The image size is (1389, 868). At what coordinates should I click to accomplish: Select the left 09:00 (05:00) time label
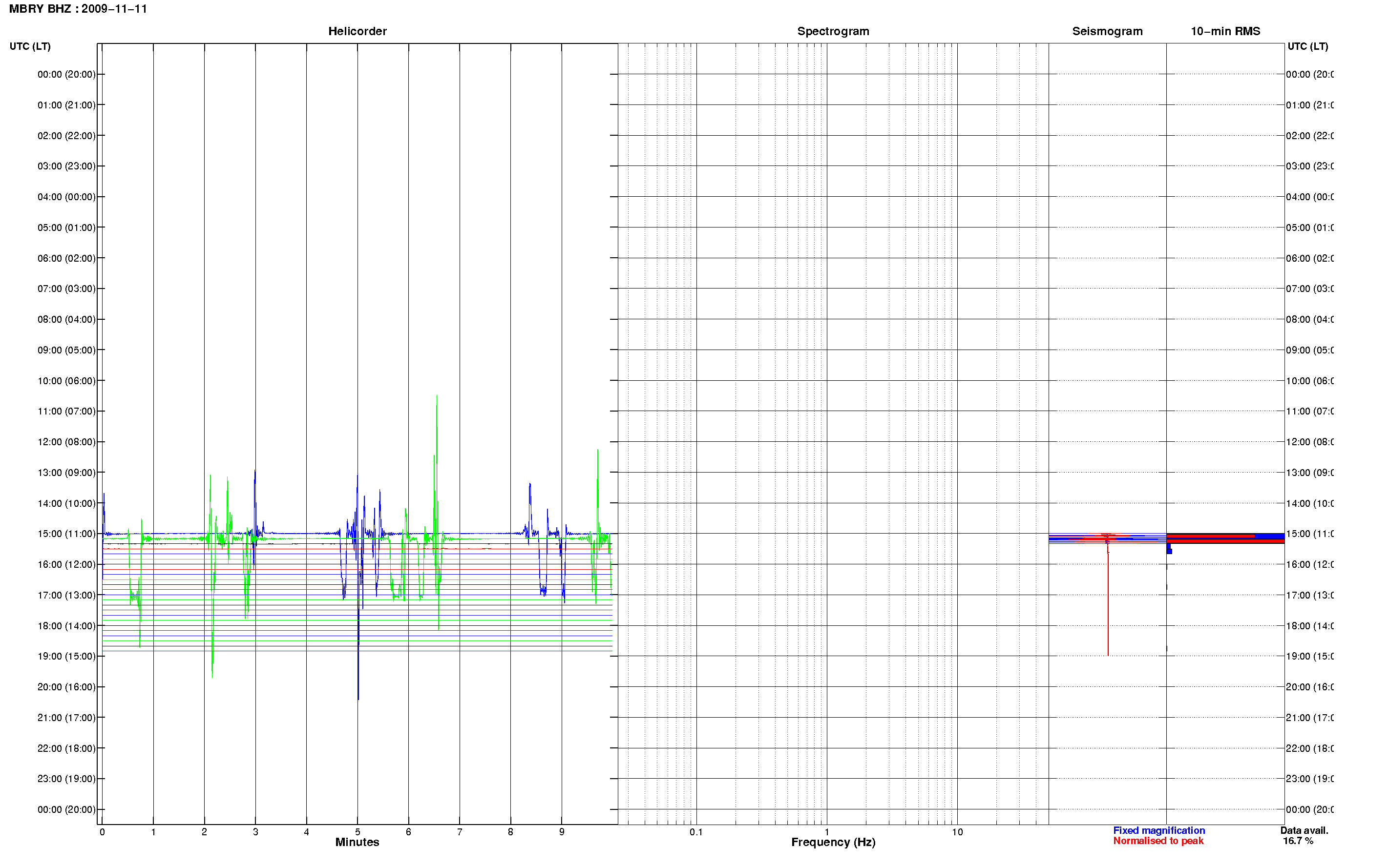(x=66, y=350)
